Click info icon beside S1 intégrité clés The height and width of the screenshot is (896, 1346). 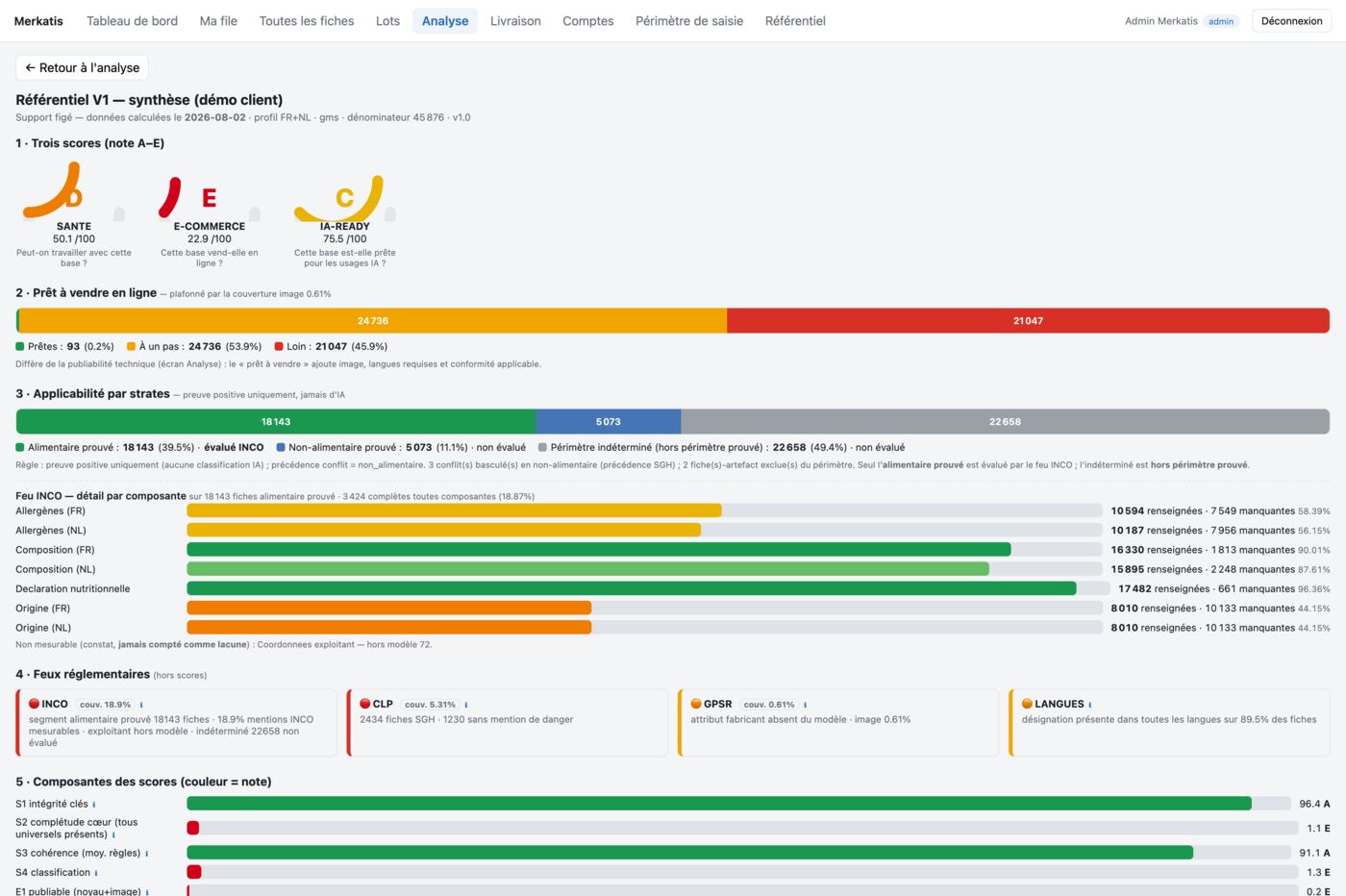coord(94,805)
